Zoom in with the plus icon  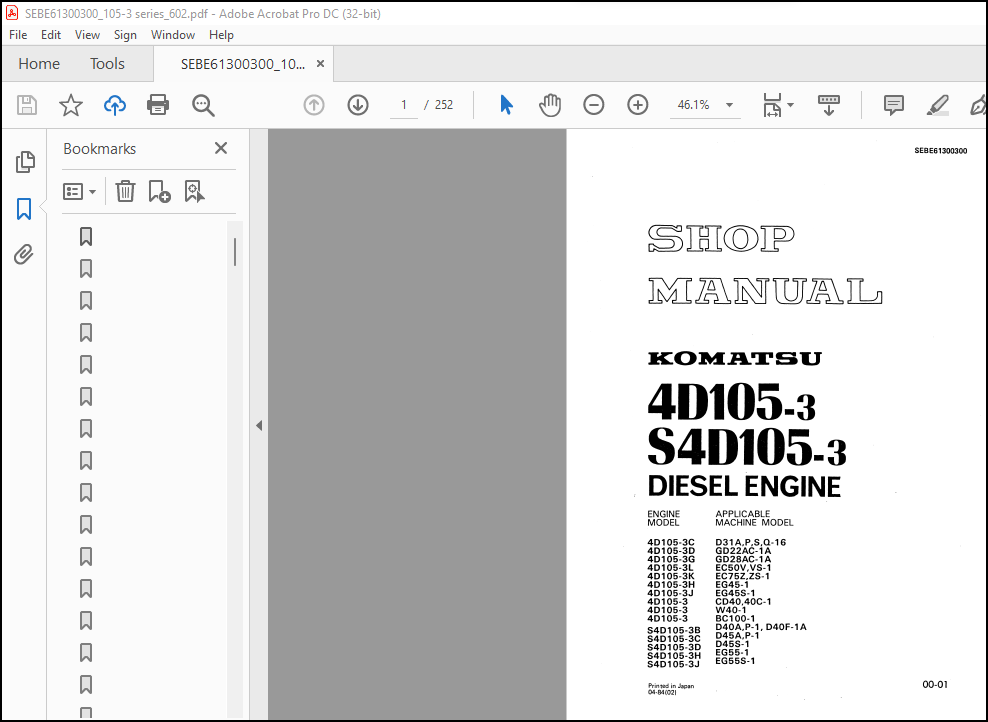638,105
